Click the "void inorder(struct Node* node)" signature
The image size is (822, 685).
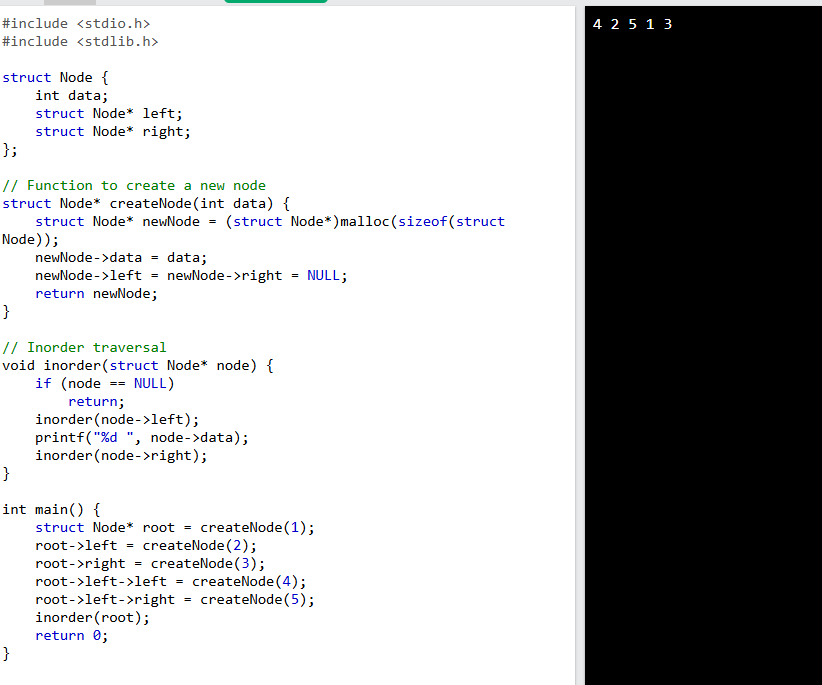click(x=138, y=365)
